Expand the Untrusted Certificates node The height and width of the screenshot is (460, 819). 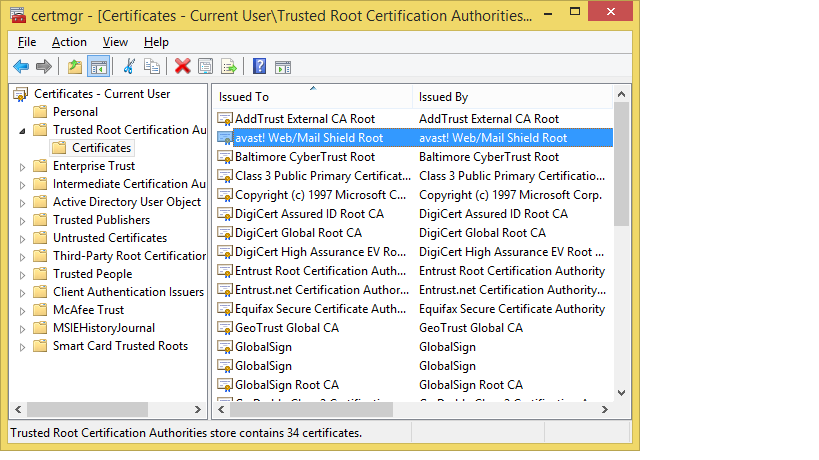pos(22,239)
